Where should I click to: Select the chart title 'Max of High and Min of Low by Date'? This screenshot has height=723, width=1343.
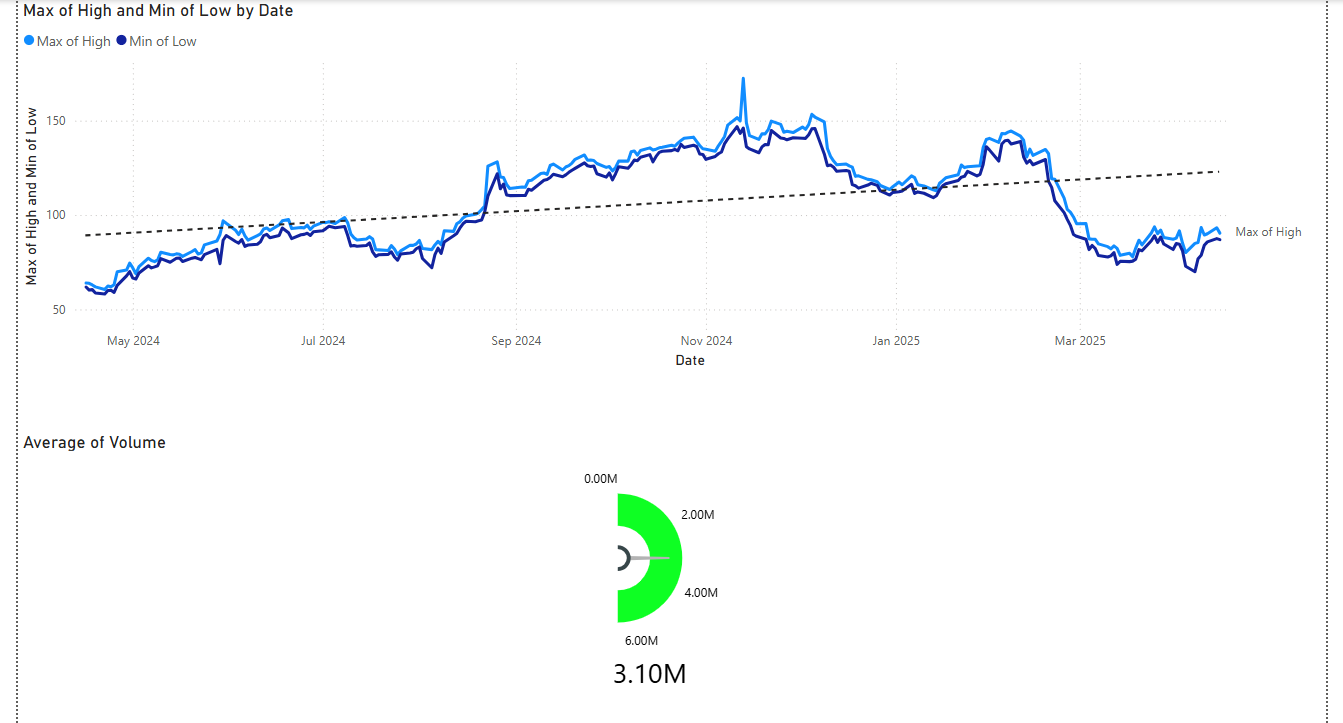158,11
